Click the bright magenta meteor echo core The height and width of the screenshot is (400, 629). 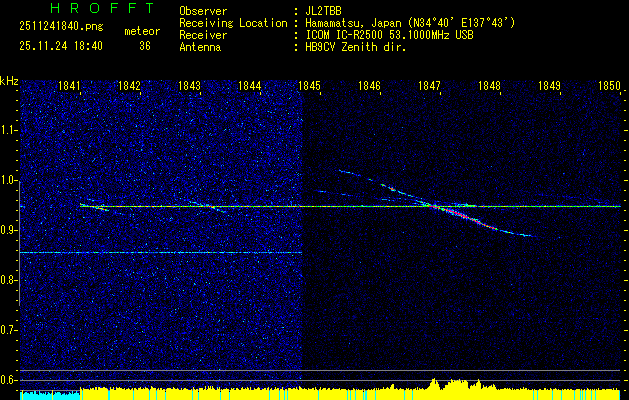pos(452,212)
